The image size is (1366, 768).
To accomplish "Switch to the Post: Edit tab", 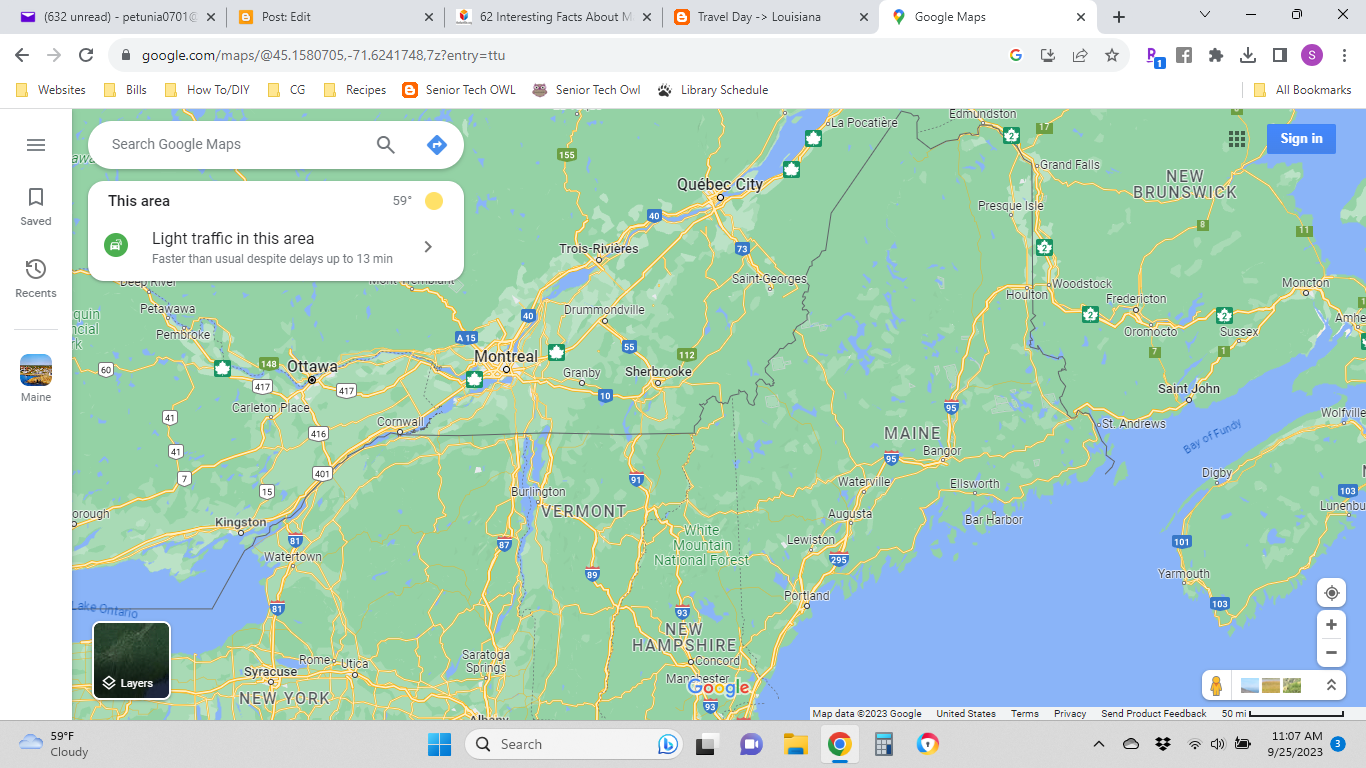I will tap(337, 17).
